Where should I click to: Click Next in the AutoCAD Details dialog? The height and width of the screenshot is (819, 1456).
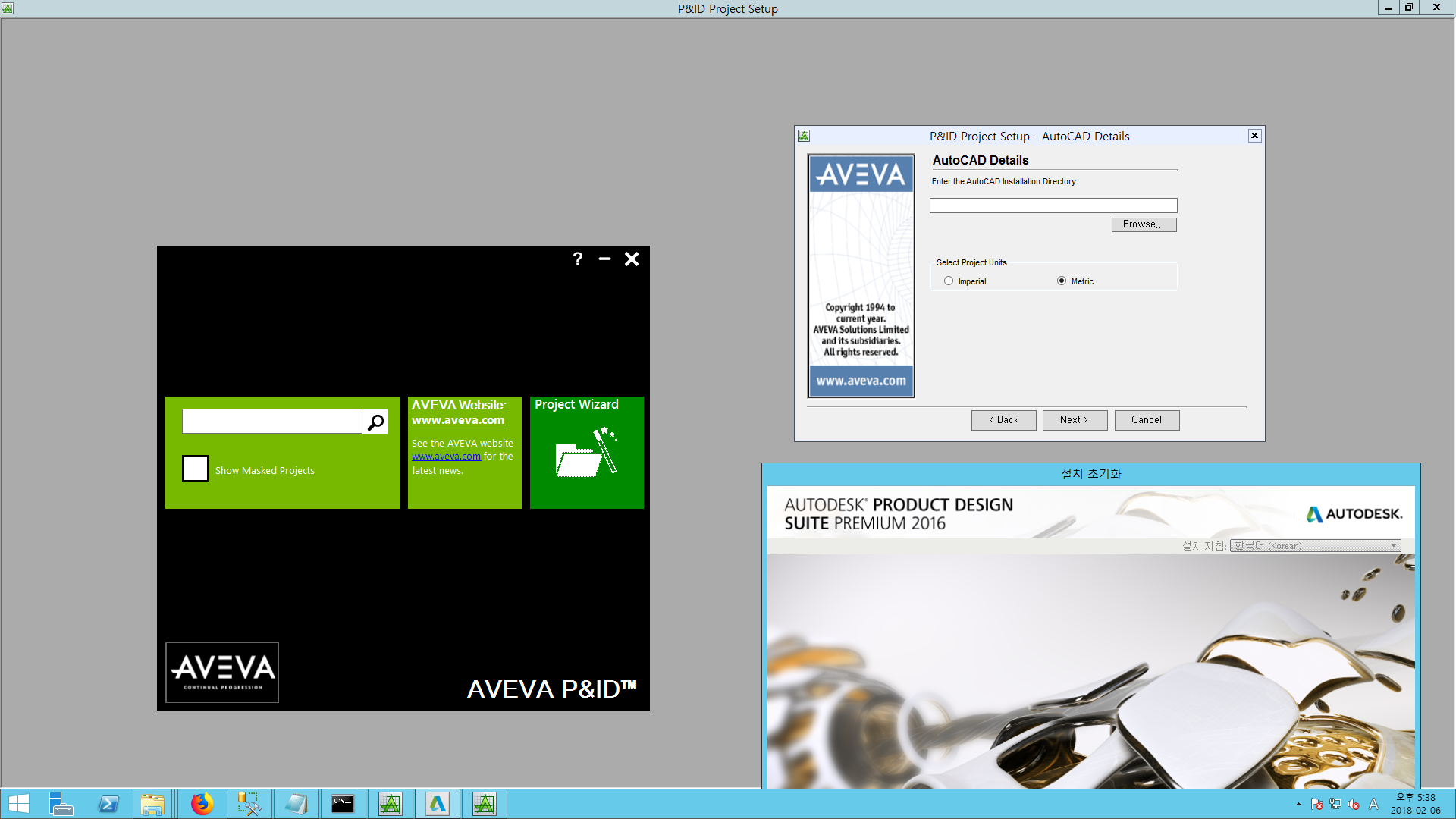click(1075, 420)
